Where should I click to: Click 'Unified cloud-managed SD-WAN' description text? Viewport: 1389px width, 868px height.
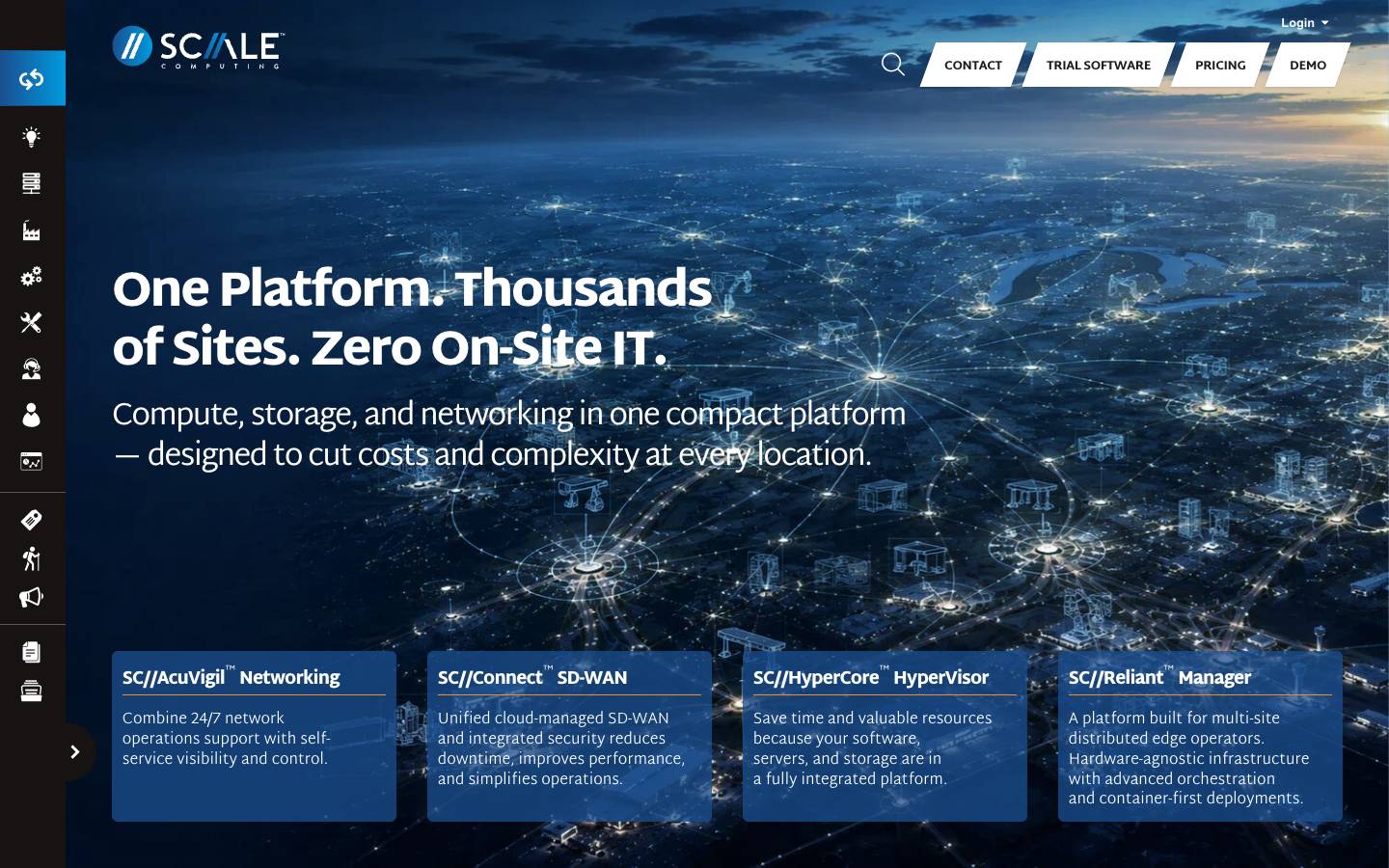tap(561, 748)
